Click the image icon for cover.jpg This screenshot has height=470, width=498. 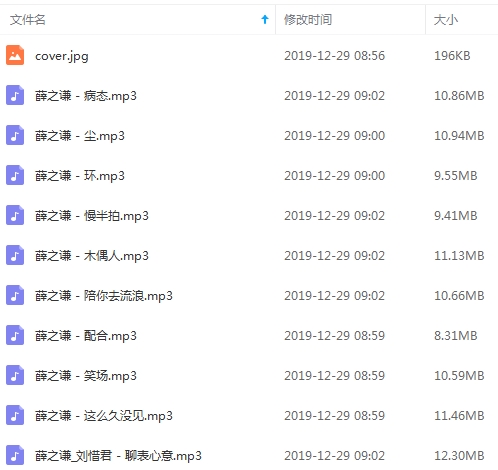tap(15, 55)
